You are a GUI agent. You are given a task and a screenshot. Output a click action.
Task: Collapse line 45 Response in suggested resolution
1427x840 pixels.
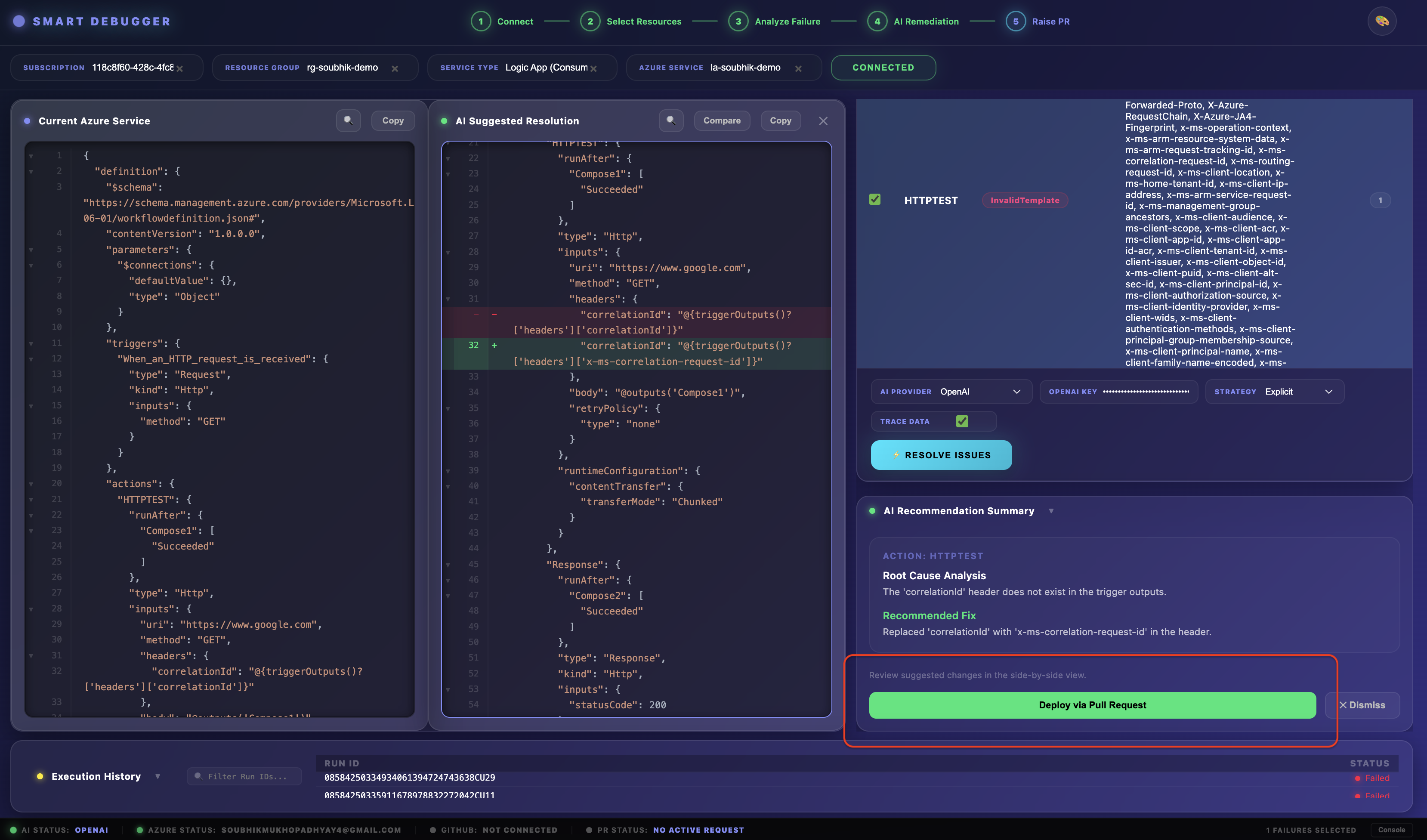pos(448,565)
